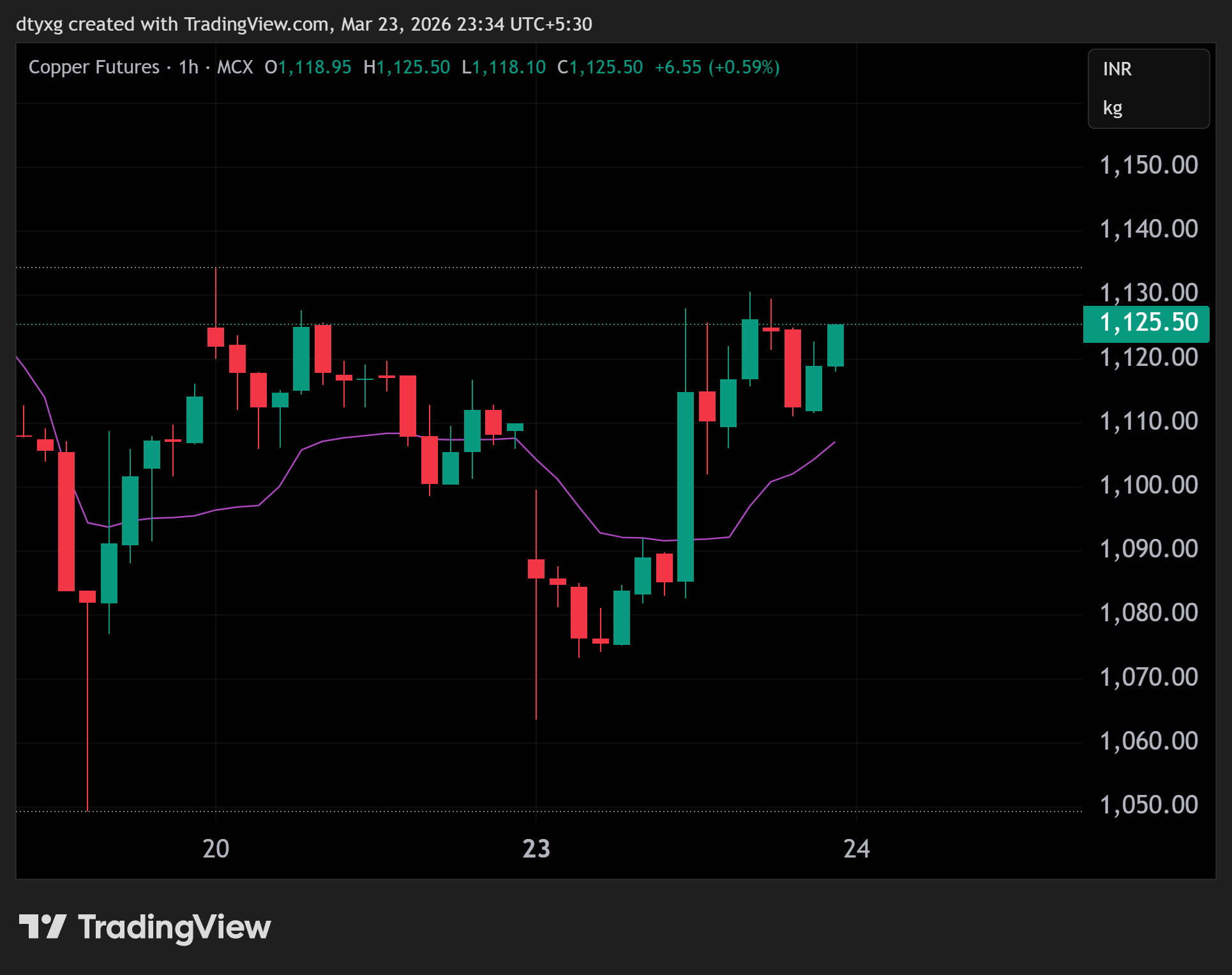The width and height of the screenshot is (1232, 975).
Task: Click the date label 24 on time axis
Action: 856,849
